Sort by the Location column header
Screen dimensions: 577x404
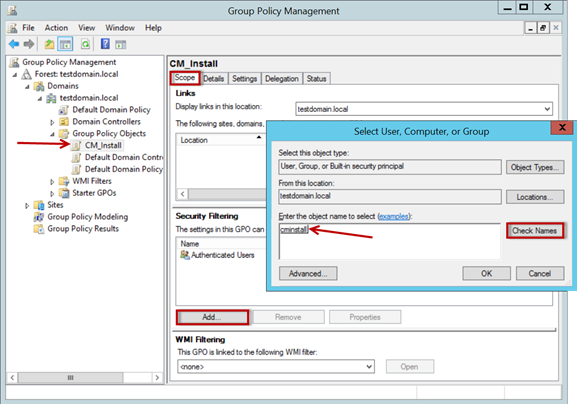tap(221, 140)
